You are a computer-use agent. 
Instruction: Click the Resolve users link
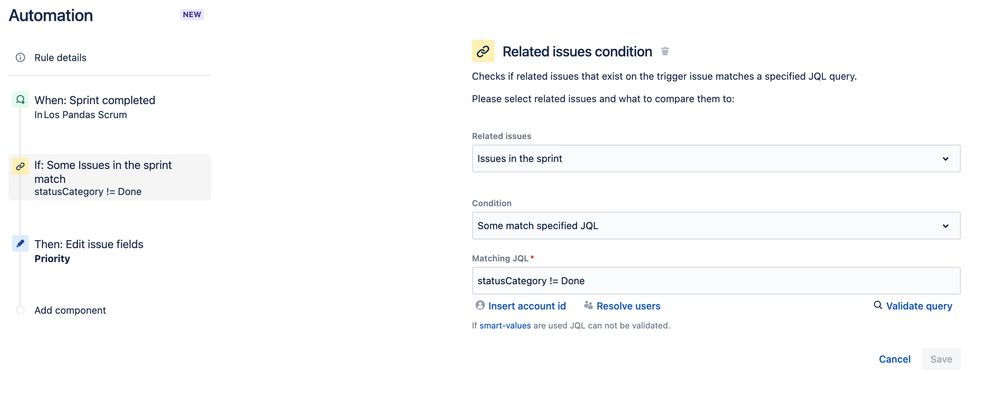(628, 306)
